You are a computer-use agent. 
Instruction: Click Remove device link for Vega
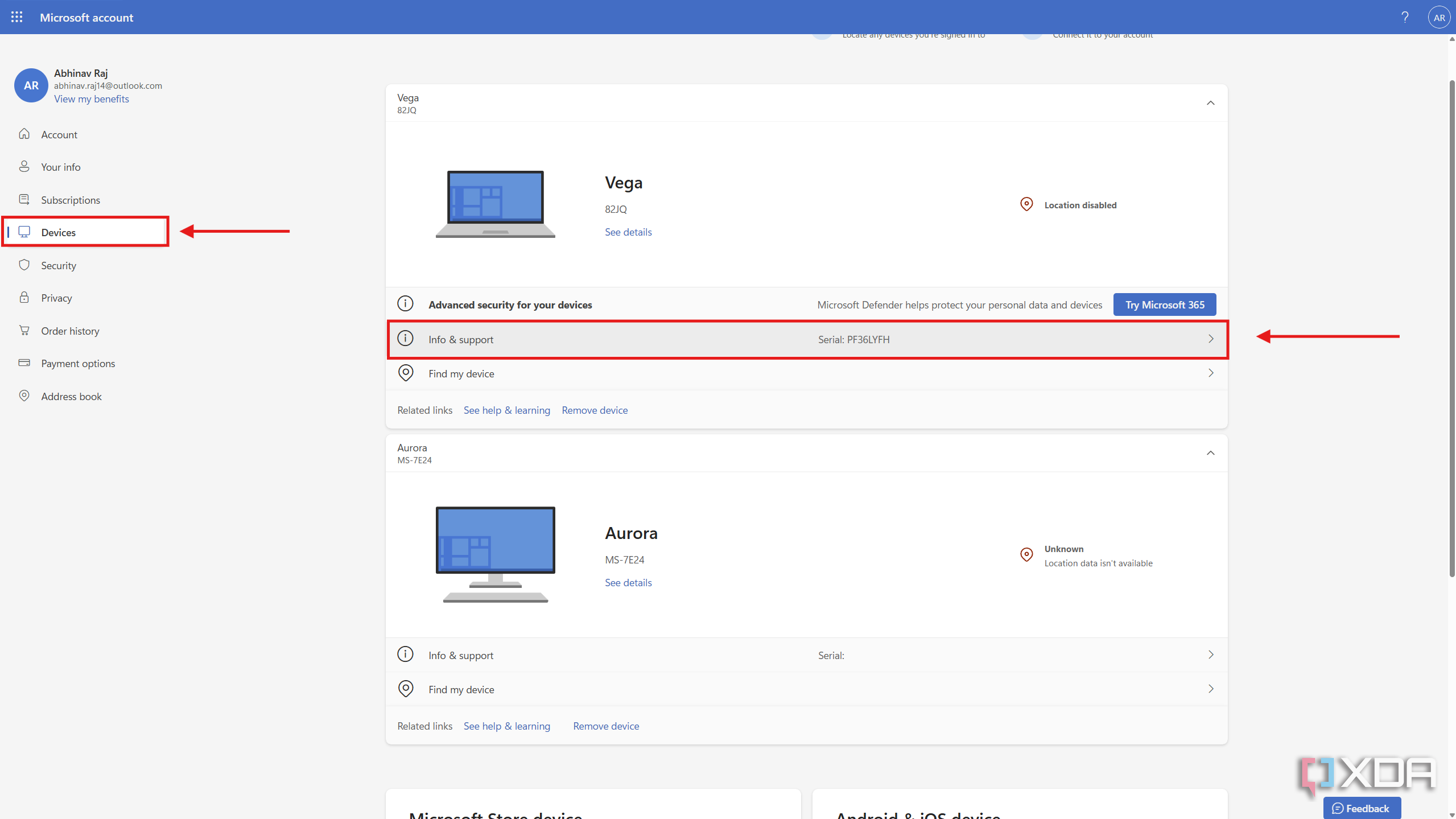pos(595,410)
